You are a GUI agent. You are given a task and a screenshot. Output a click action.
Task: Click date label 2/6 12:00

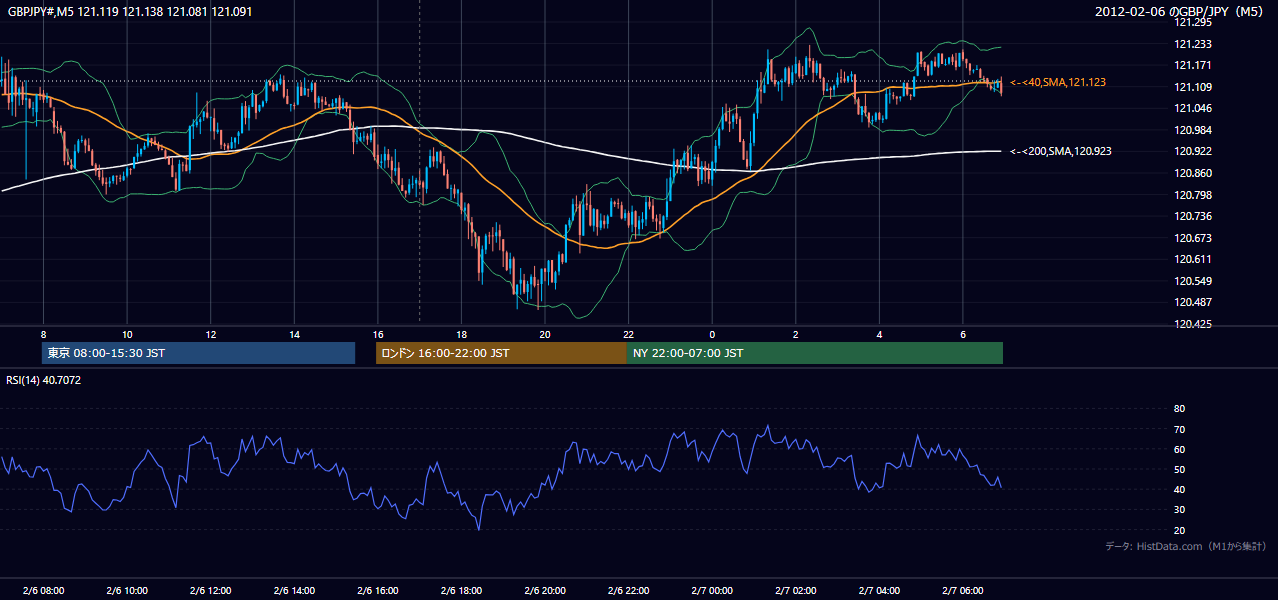pyautogui.click(x=210, y=591)
